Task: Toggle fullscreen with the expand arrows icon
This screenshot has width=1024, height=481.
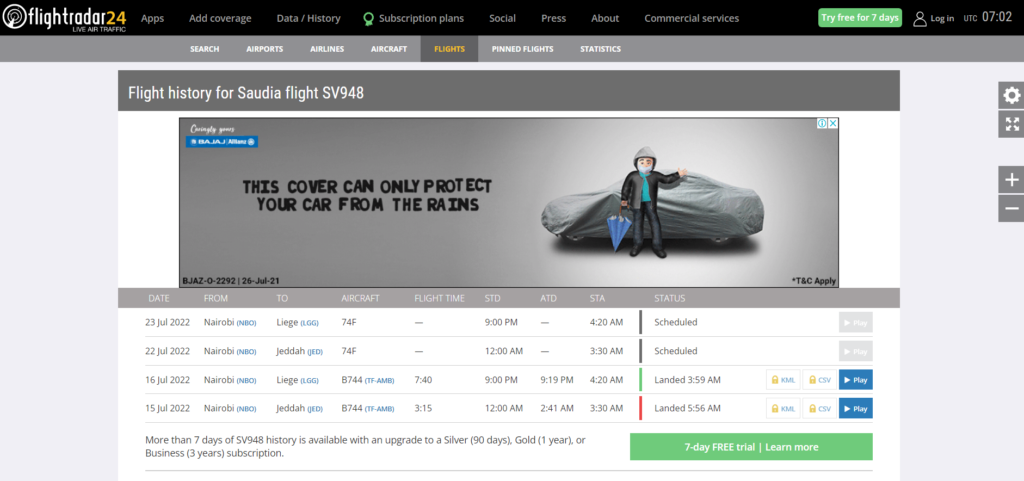Action: (1011, 124)
